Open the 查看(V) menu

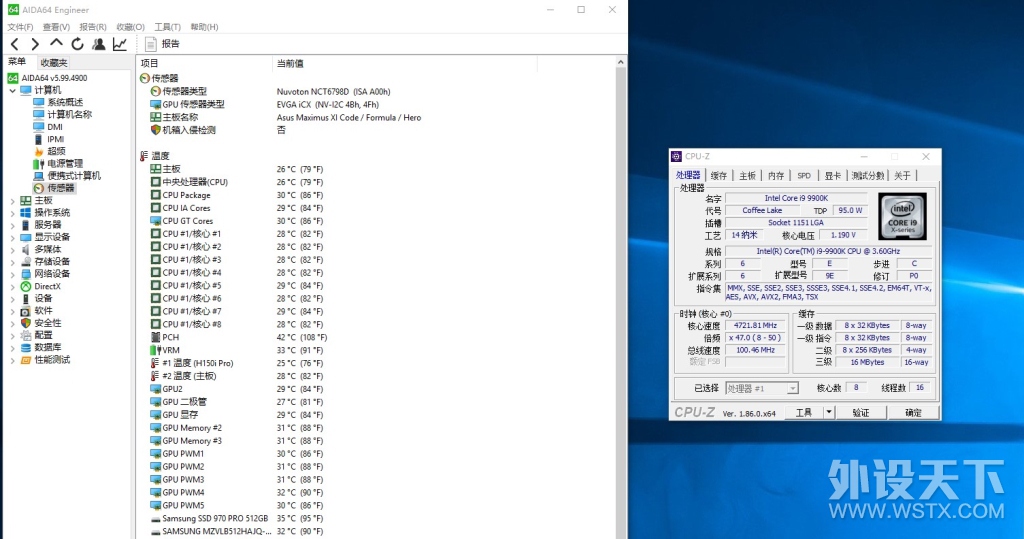(56, 27)
